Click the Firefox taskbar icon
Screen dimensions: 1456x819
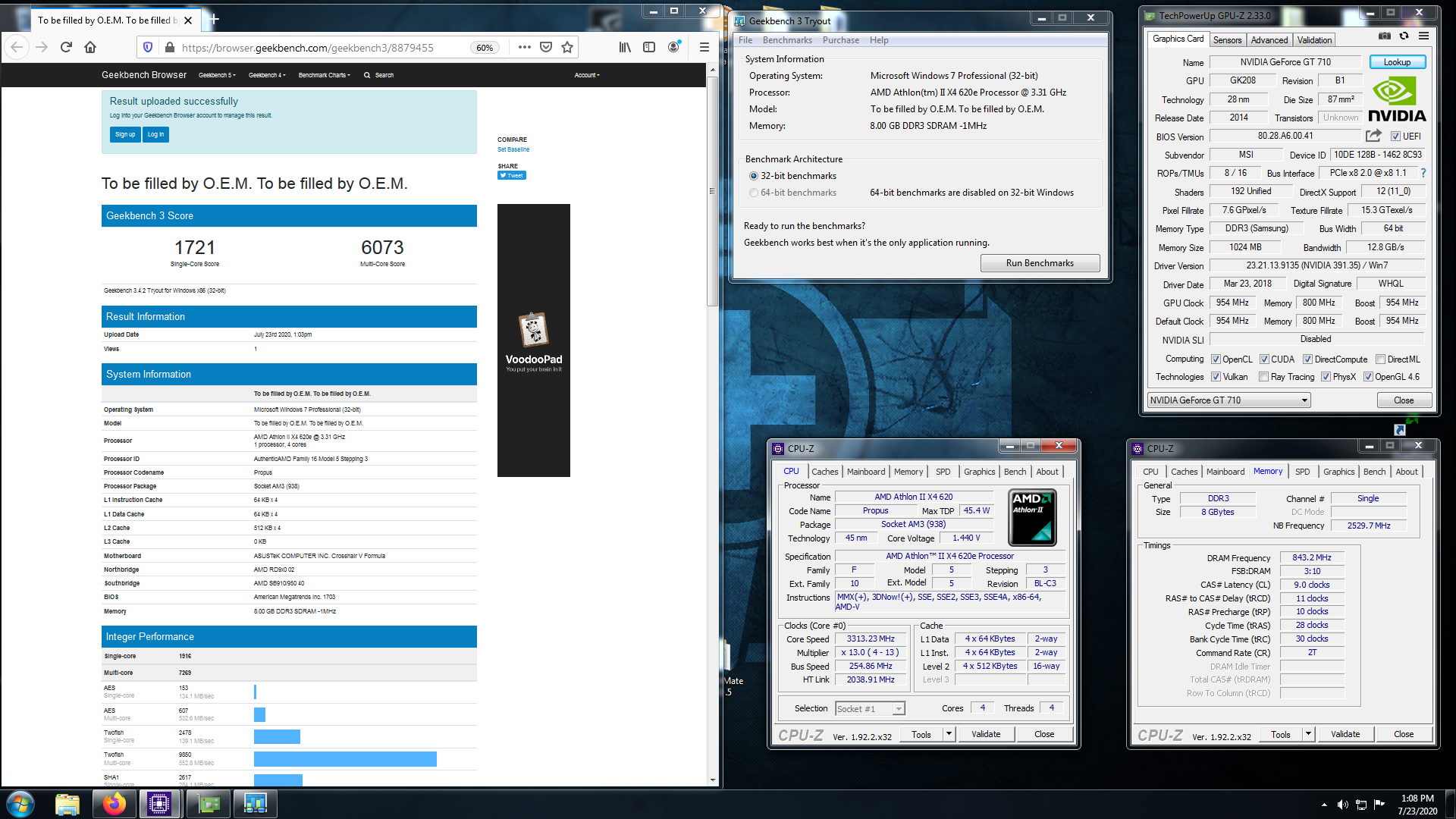click(114, 804)
